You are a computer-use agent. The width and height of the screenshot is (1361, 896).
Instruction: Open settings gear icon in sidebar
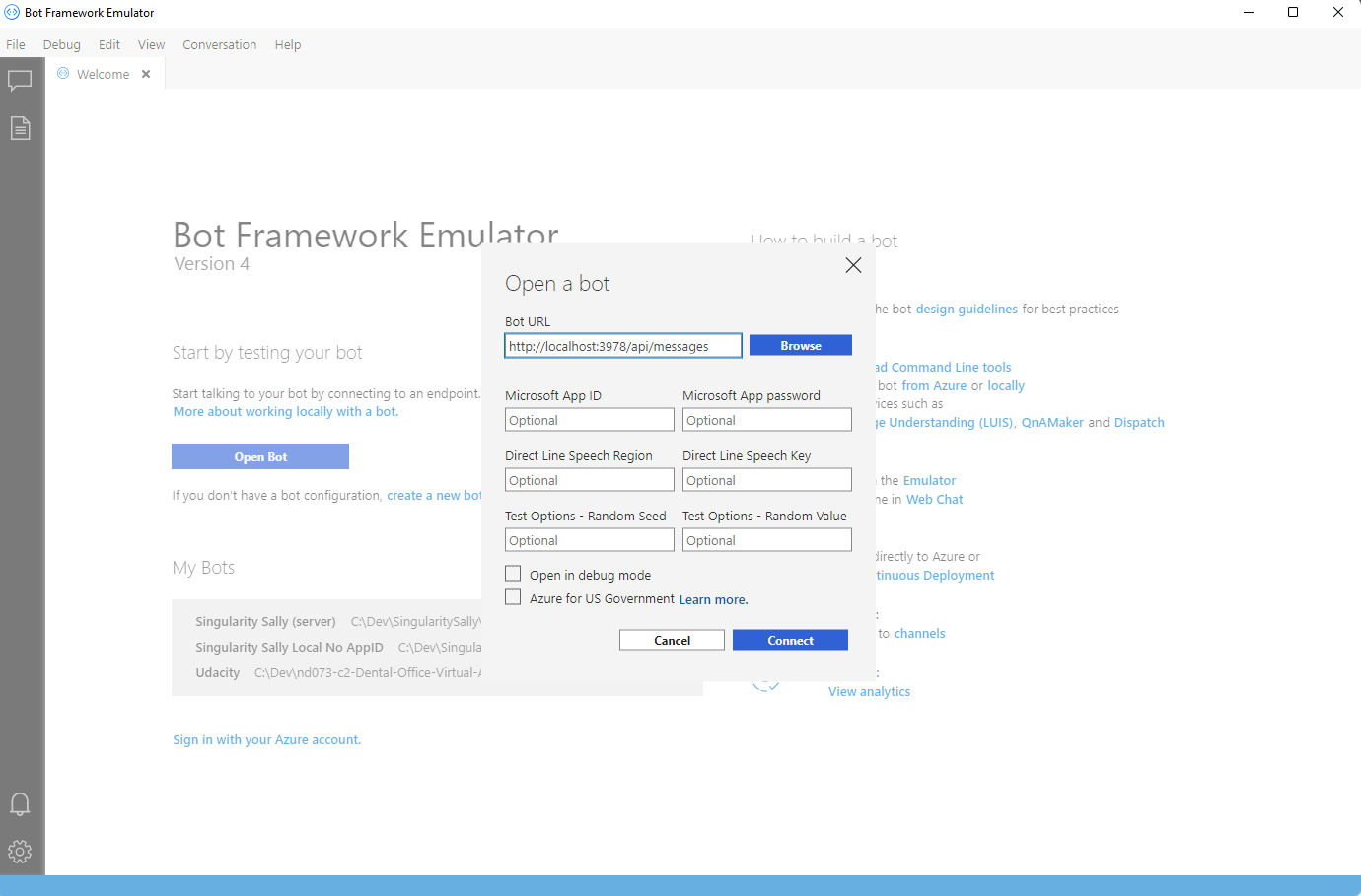coord(20,852)
